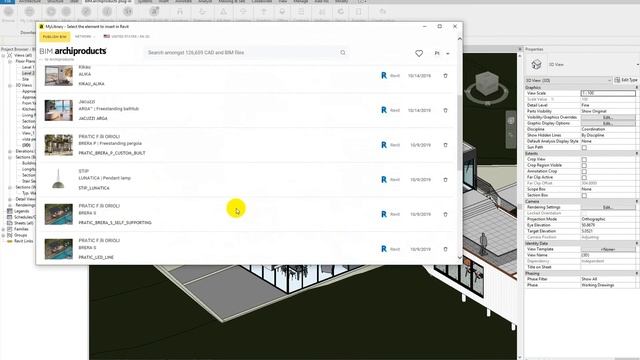Click the Sheets icon in Project Browser

pyautogui.click(x=10, y=223)
